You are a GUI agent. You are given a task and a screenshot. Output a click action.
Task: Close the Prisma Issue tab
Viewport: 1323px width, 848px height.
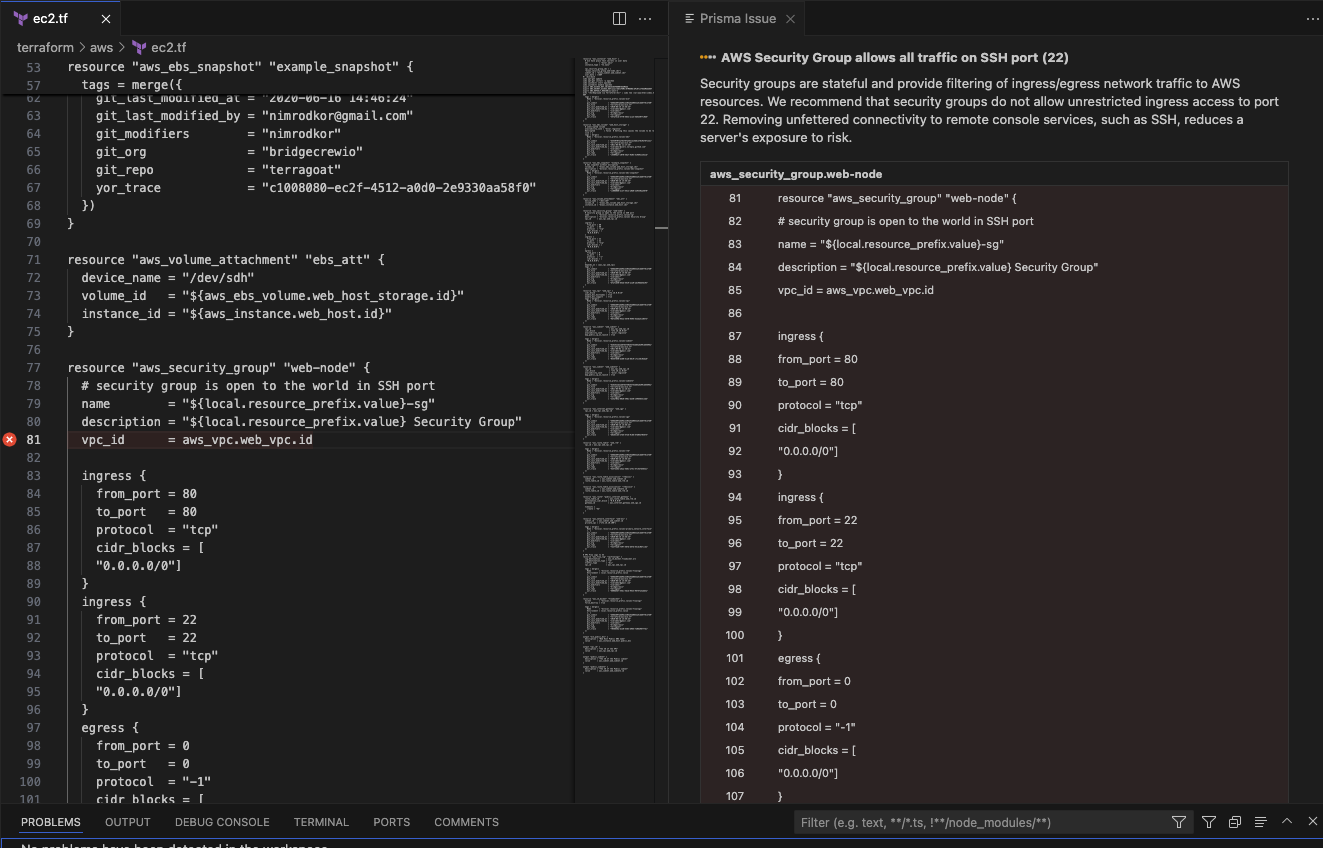point(790,19)
